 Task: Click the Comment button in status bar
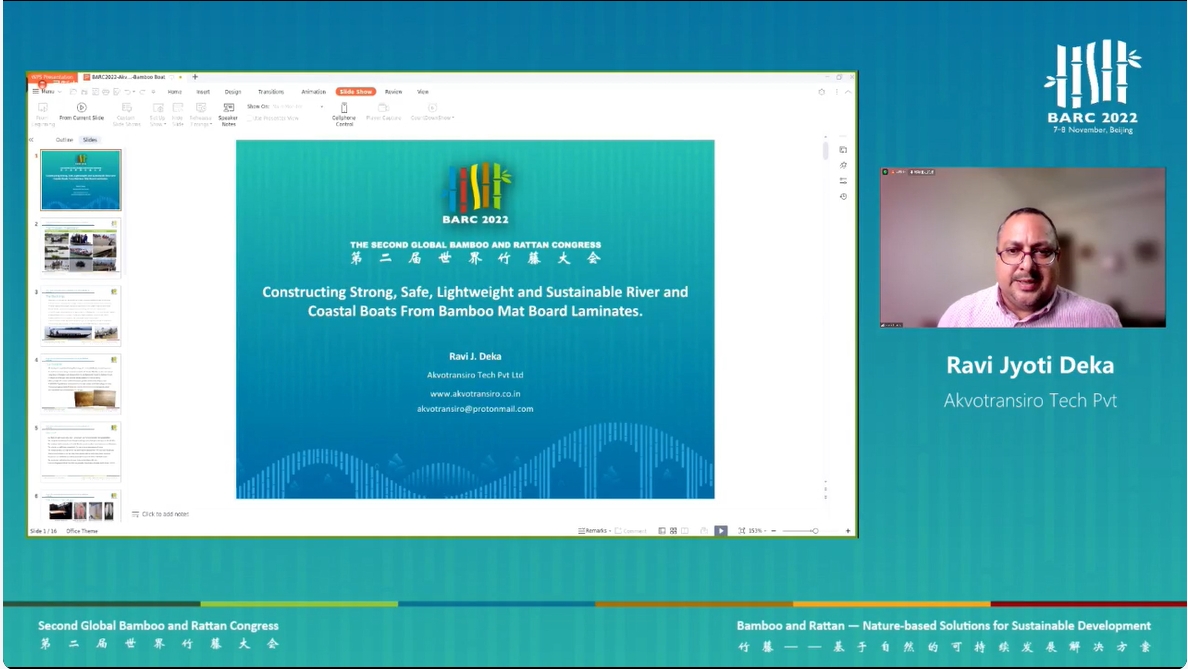click(x=631, y=531)
